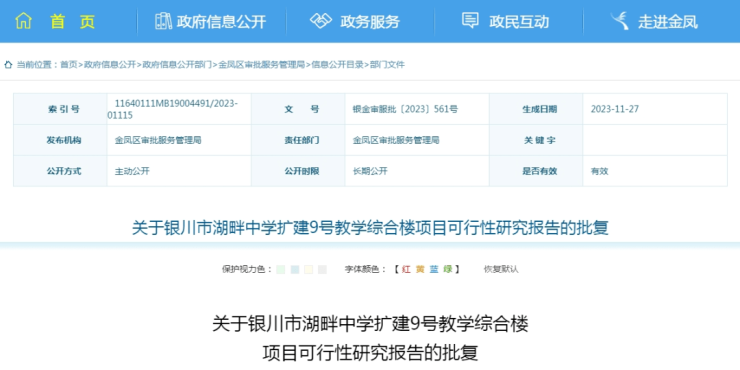The height and width of the screenshot is (370, 740).
Task: Select the cream eye-protection color swatch
Action: (x=309, y=269)
